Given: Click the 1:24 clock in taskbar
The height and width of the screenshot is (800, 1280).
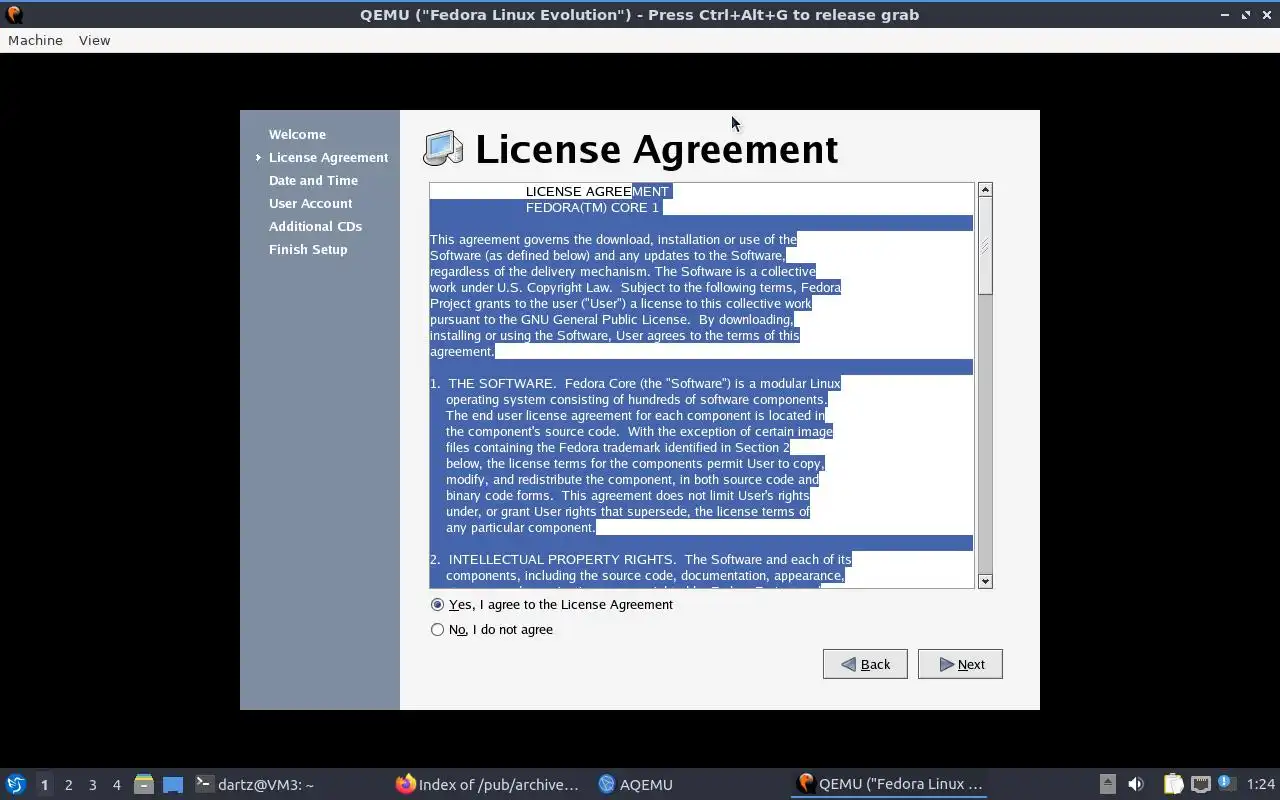Looking at the screenshot, I should [1261, 785].
